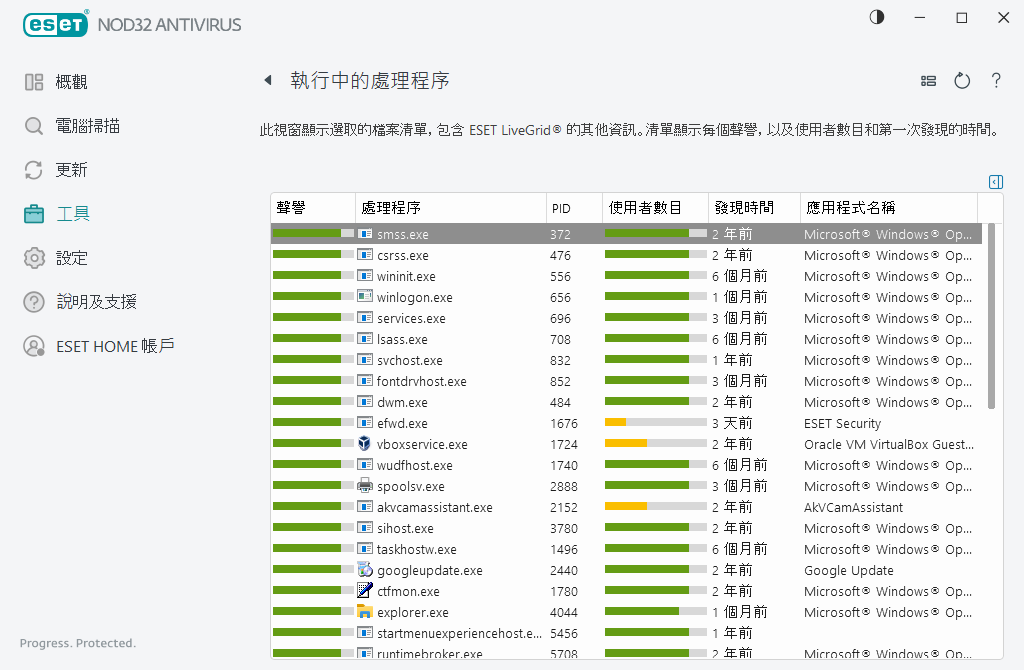Open 設定 via the gear icon
The height and width of the screenshot is (670, 1024).
pyautogui.click(x=32, y=257)
